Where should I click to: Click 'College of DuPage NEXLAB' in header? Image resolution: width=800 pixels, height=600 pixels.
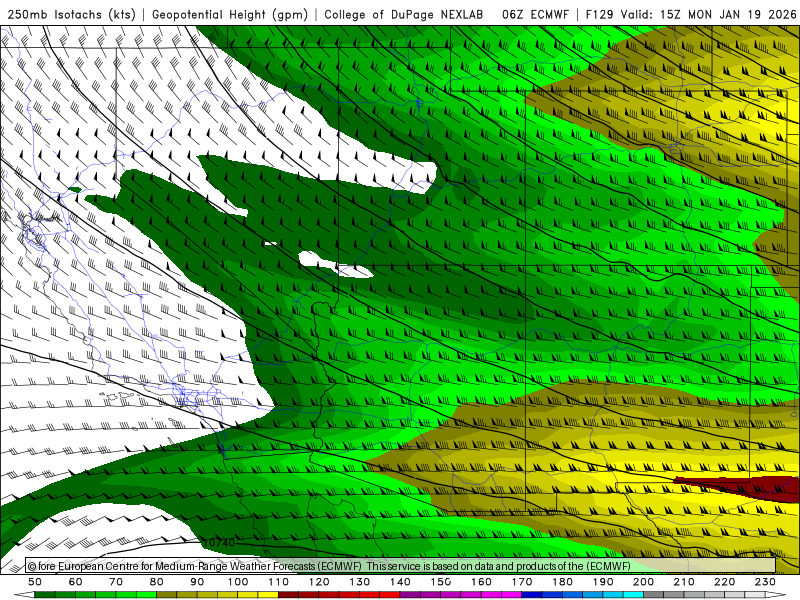coord(404,15)
